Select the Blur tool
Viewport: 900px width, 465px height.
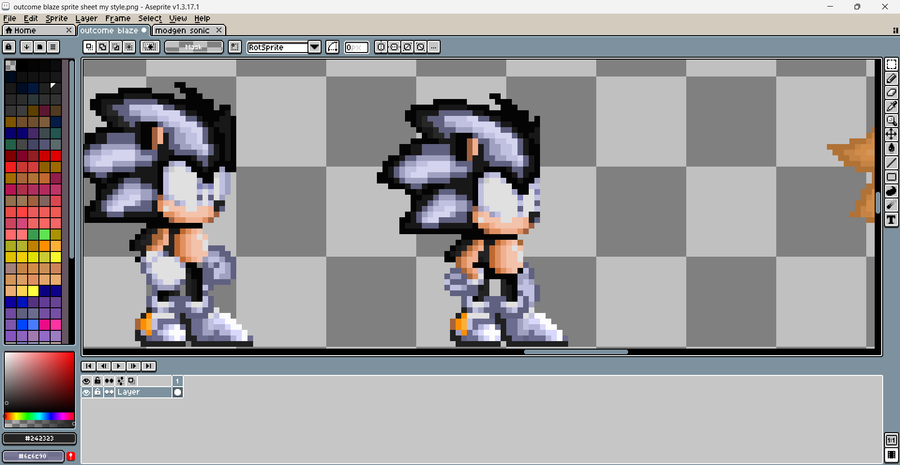tap(891, 205)
